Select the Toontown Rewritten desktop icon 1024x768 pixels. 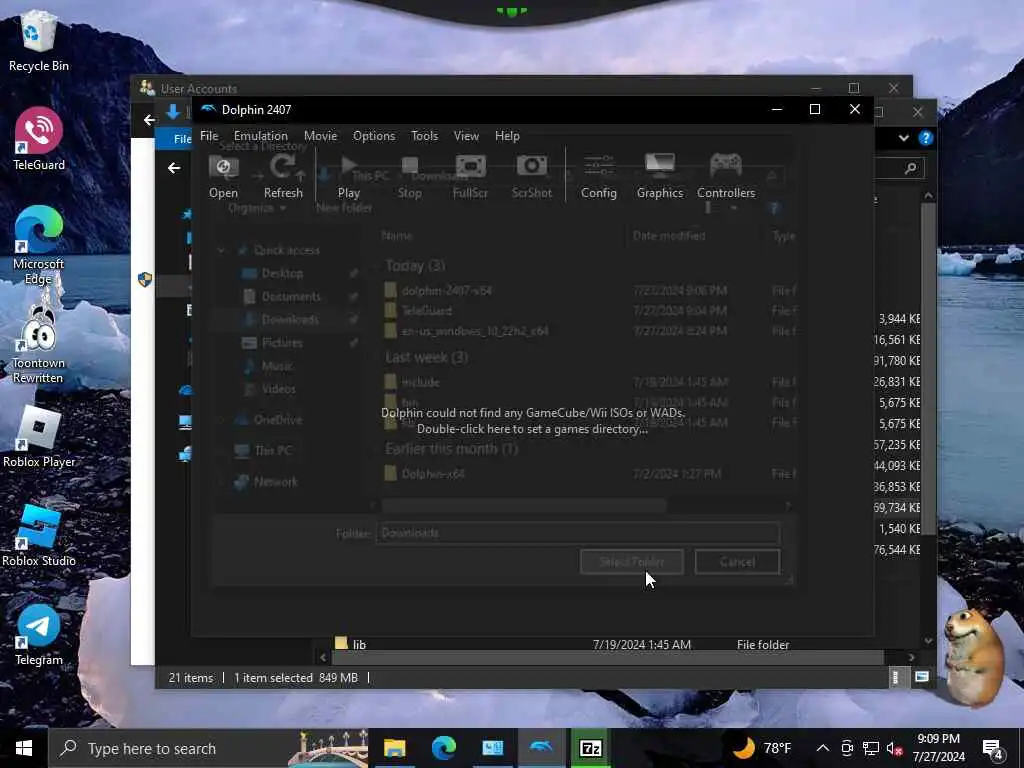coord(39,344)
